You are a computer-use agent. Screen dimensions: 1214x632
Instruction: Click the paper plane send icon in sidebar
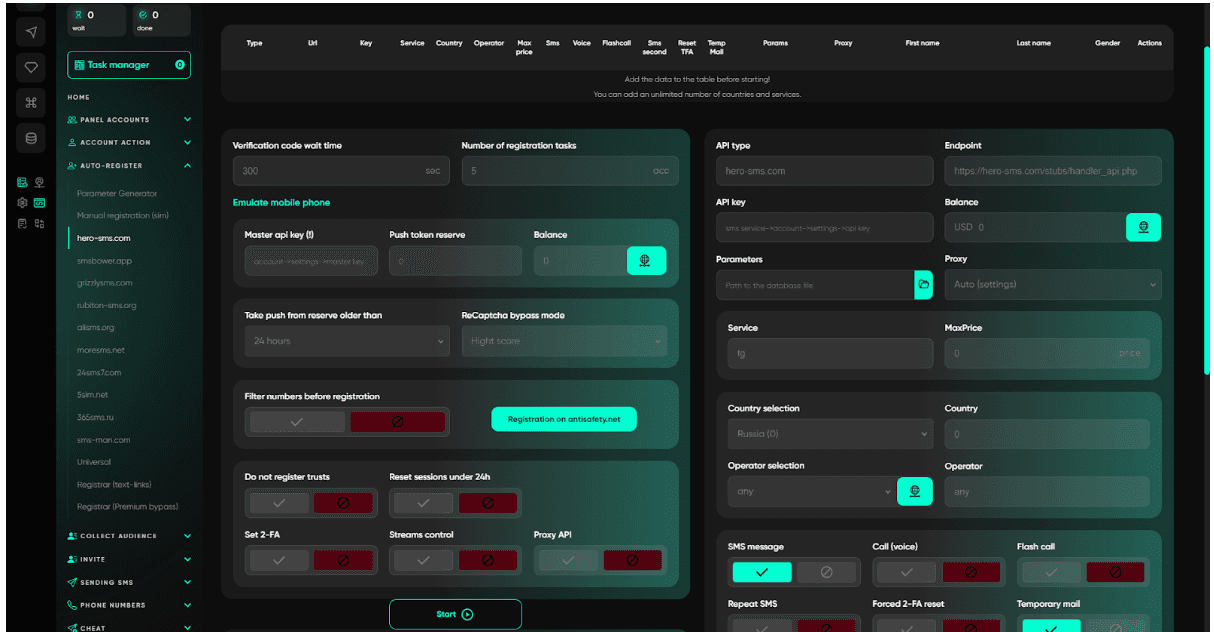[x=30, y=31]
